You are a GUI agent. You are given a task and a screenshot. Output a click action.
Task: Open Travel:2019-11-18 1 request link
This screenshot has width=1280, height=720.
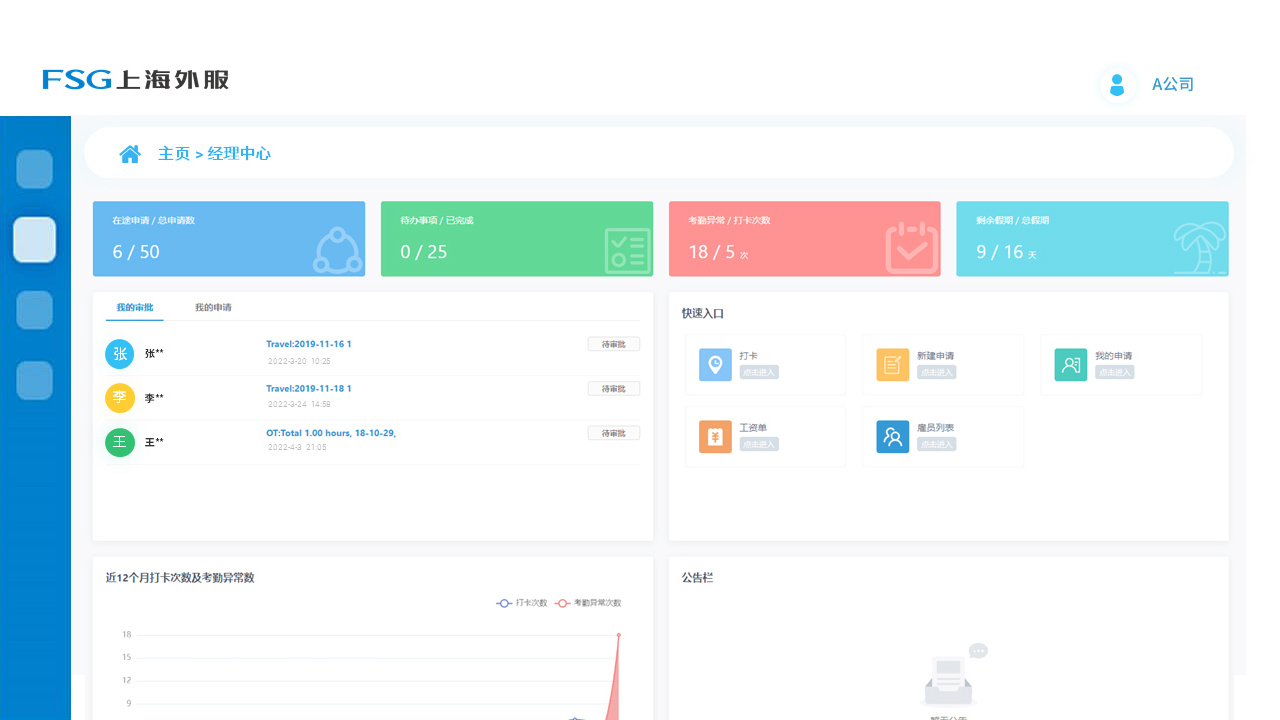[x=308, y=388]
